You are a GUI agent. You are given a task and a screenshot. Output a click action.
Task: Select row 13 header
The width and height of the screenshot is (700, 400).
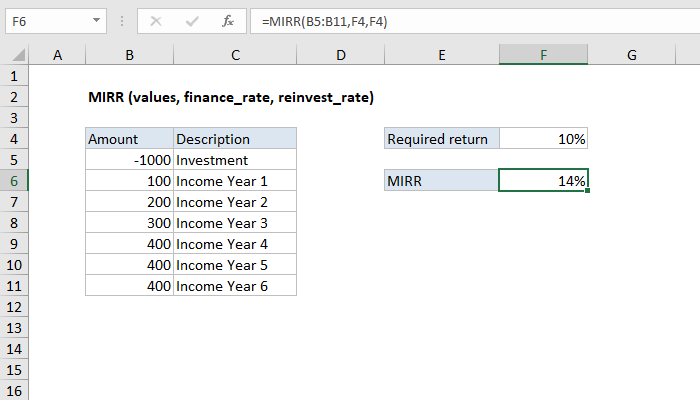point(14,328)
